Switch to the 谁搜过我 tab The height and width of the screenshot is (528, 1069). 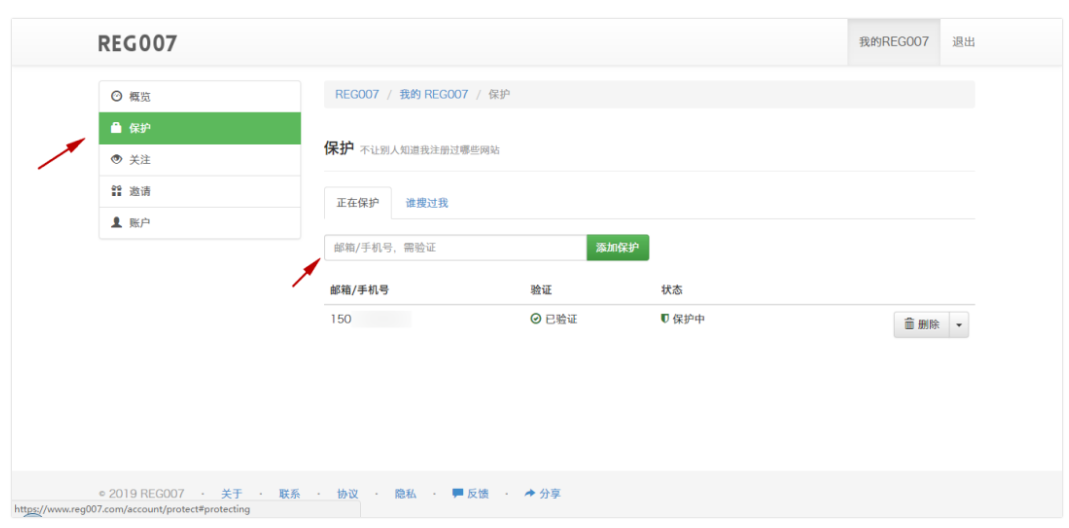pos(426,203)
